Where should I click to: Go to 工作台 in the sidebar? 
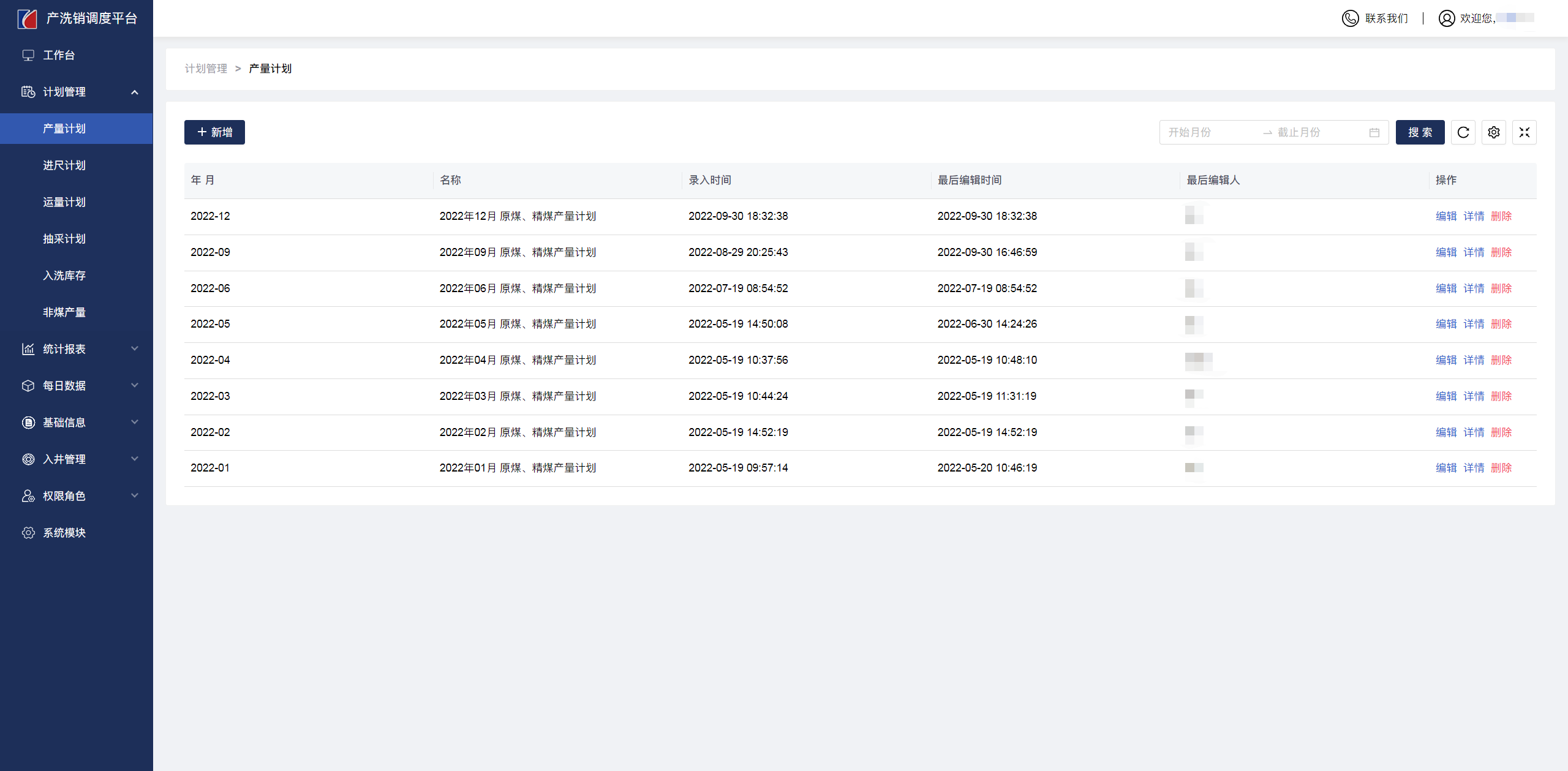[x=59, y=55]
